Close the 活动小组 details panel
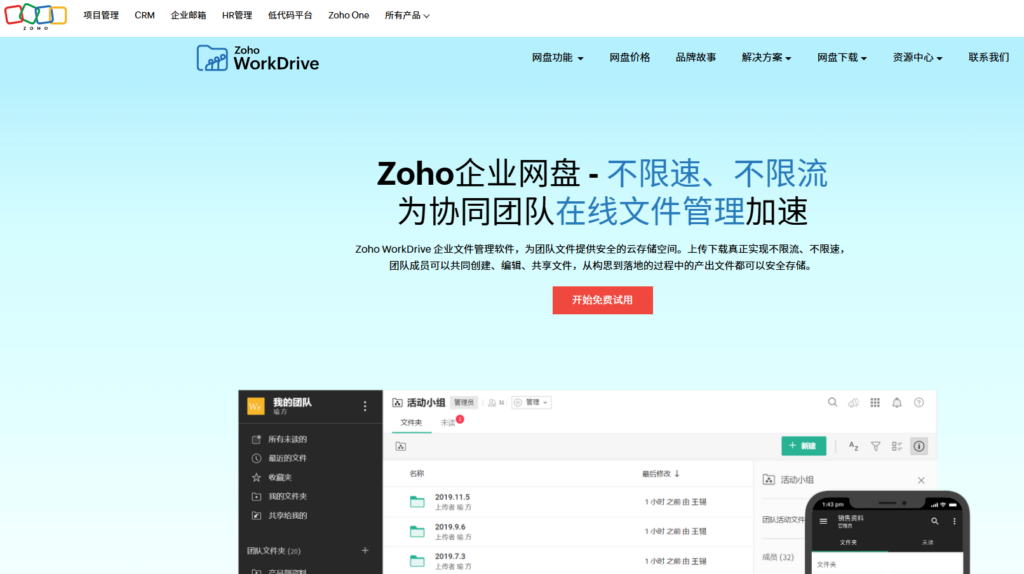Viewport: 1024px width, 574px height. pyautogui.click(x=921, y=480)
